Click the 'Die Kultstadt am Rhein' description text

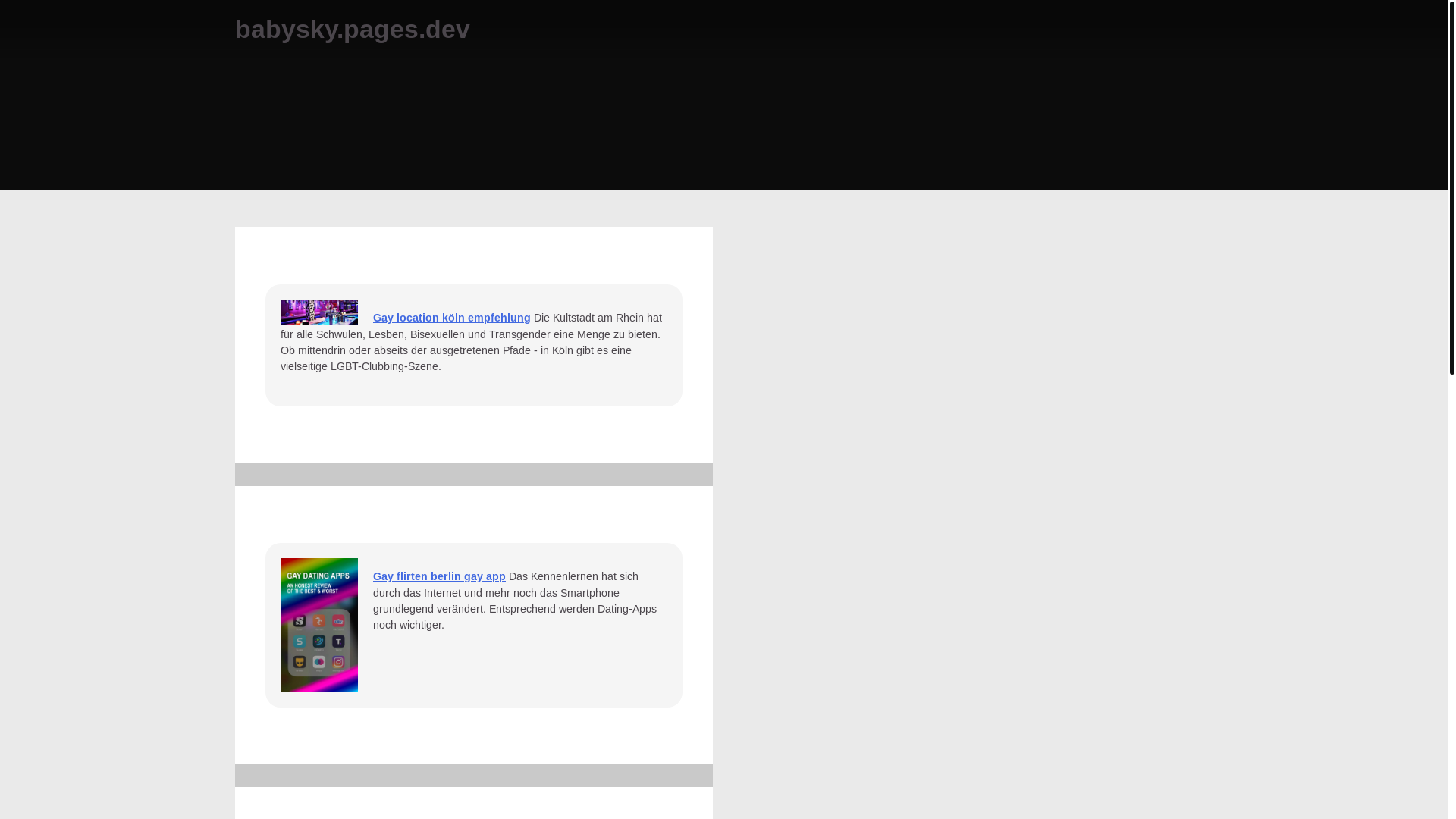(471, 342)
